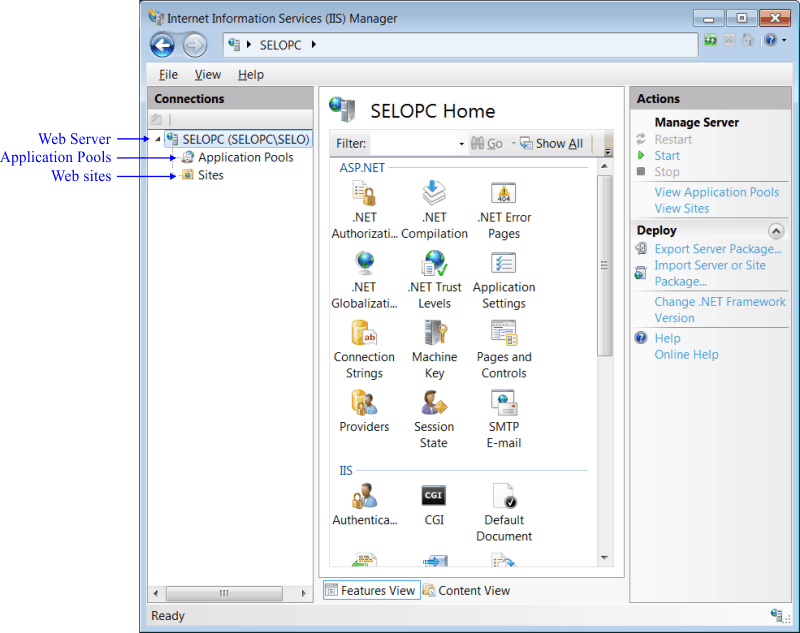Click the Start server action link
The width and height of the screenshot is (800, 633).
coord(667,156)
